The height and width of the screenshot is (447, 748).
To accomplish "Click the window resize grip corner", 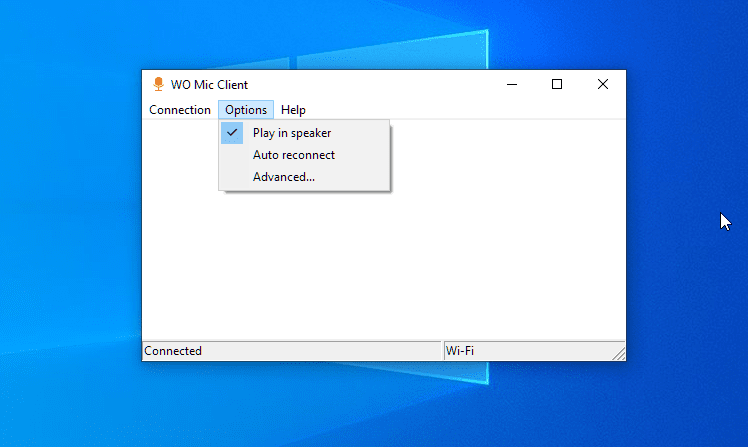I will click(x=619, y=354).
